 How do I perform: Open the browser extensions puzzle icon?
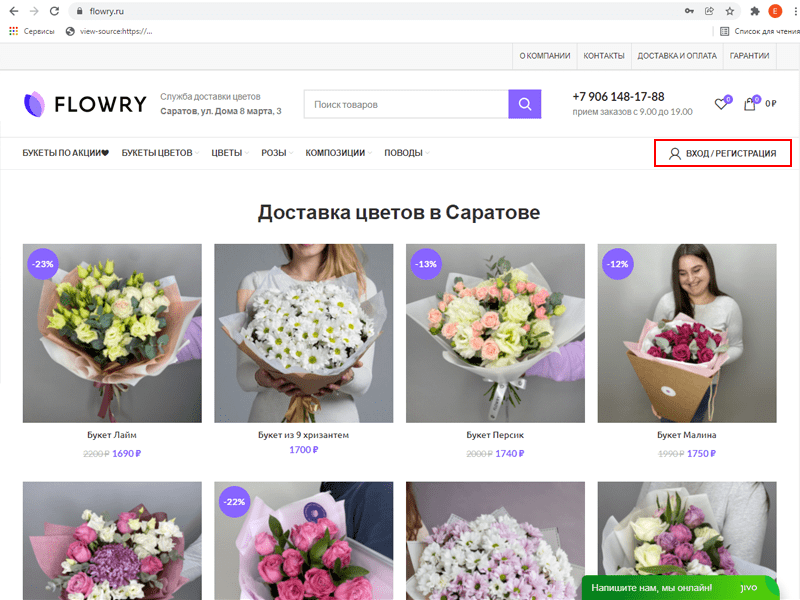(755, 11)
